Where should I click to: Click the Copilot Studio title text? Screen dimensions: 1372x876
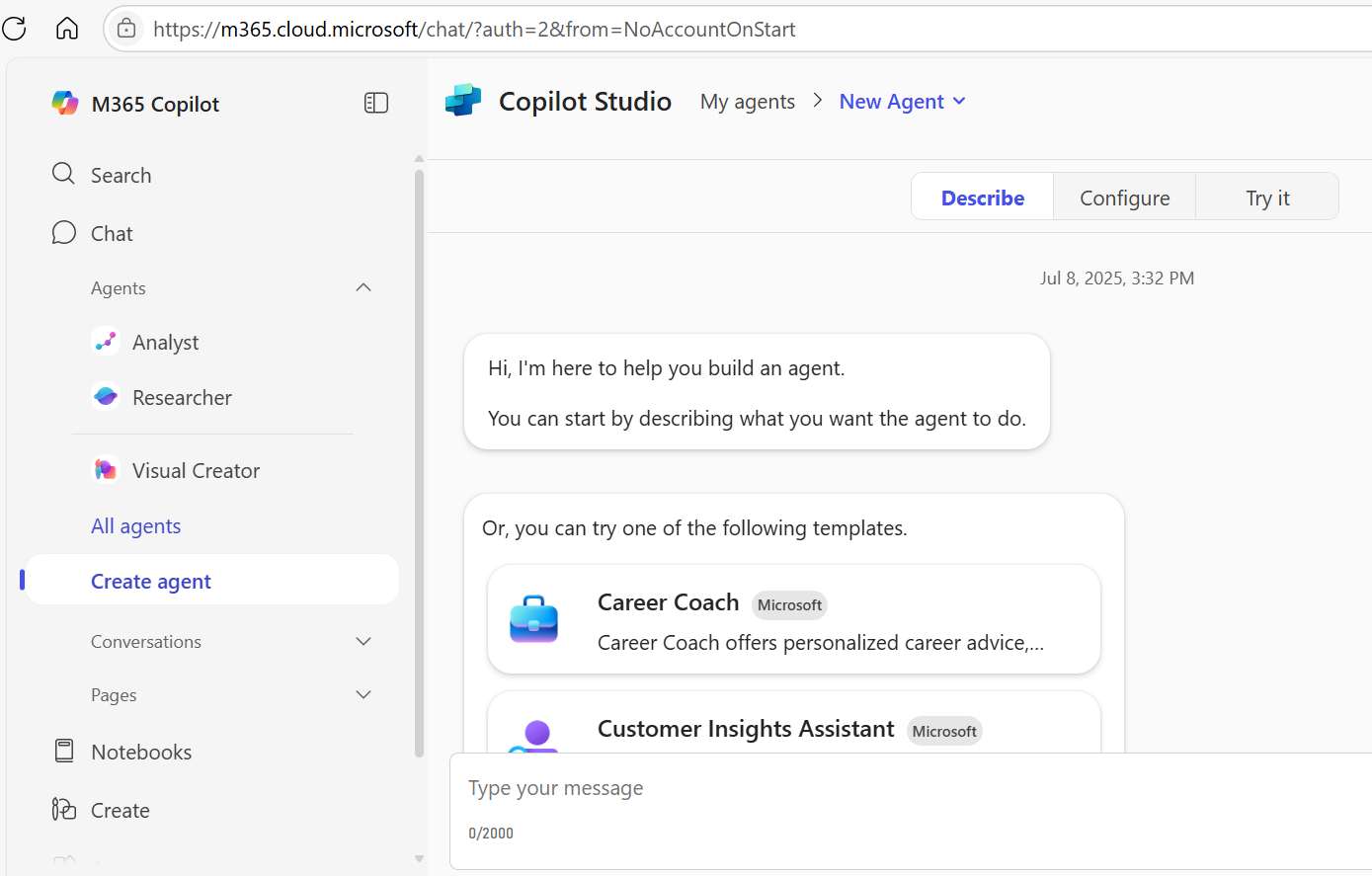[x=585, y=102]
